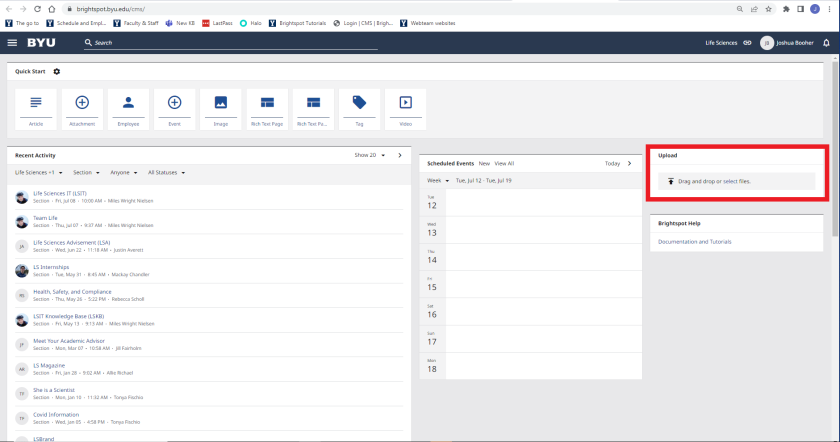840x442 pixels.
Task: Create a new Video from Quick Start
Action: pos(405,109)
